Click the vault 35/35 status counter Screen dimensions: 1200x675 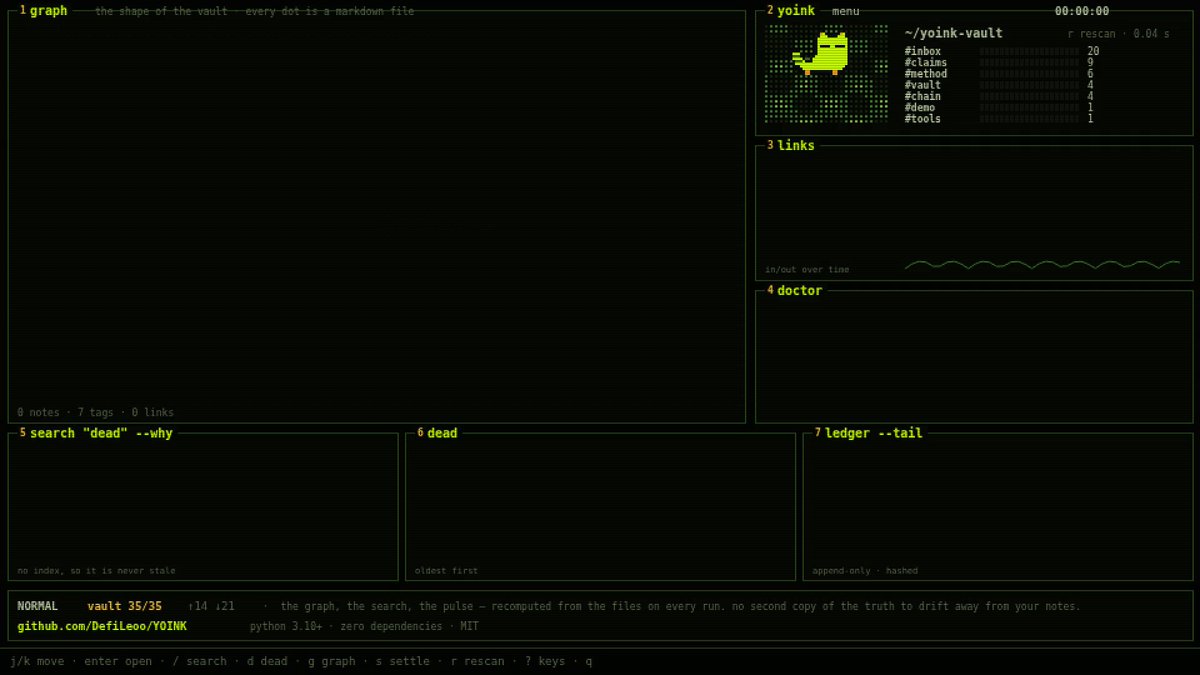point(124,606)
